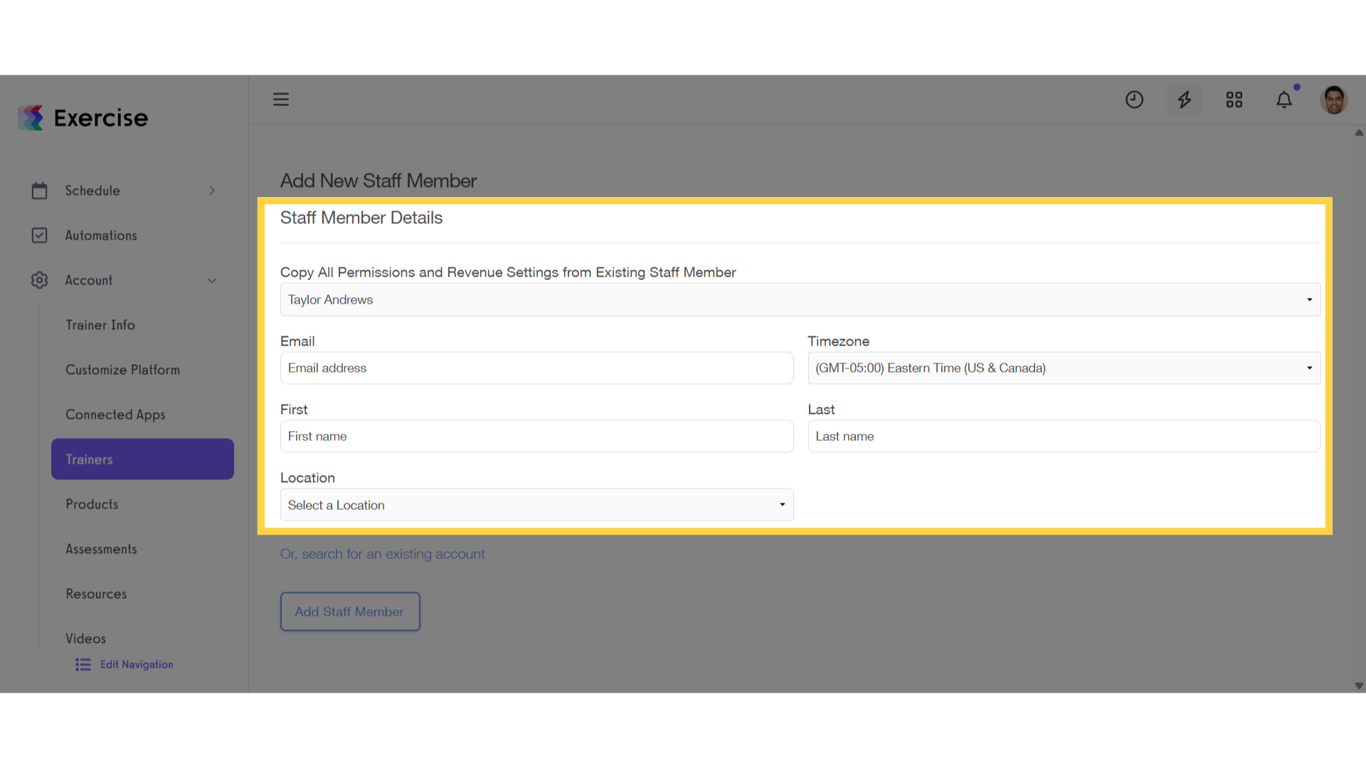
Task: Click the clock history icon in the header
Action: pyautogui.click(x=1134, y=99)
